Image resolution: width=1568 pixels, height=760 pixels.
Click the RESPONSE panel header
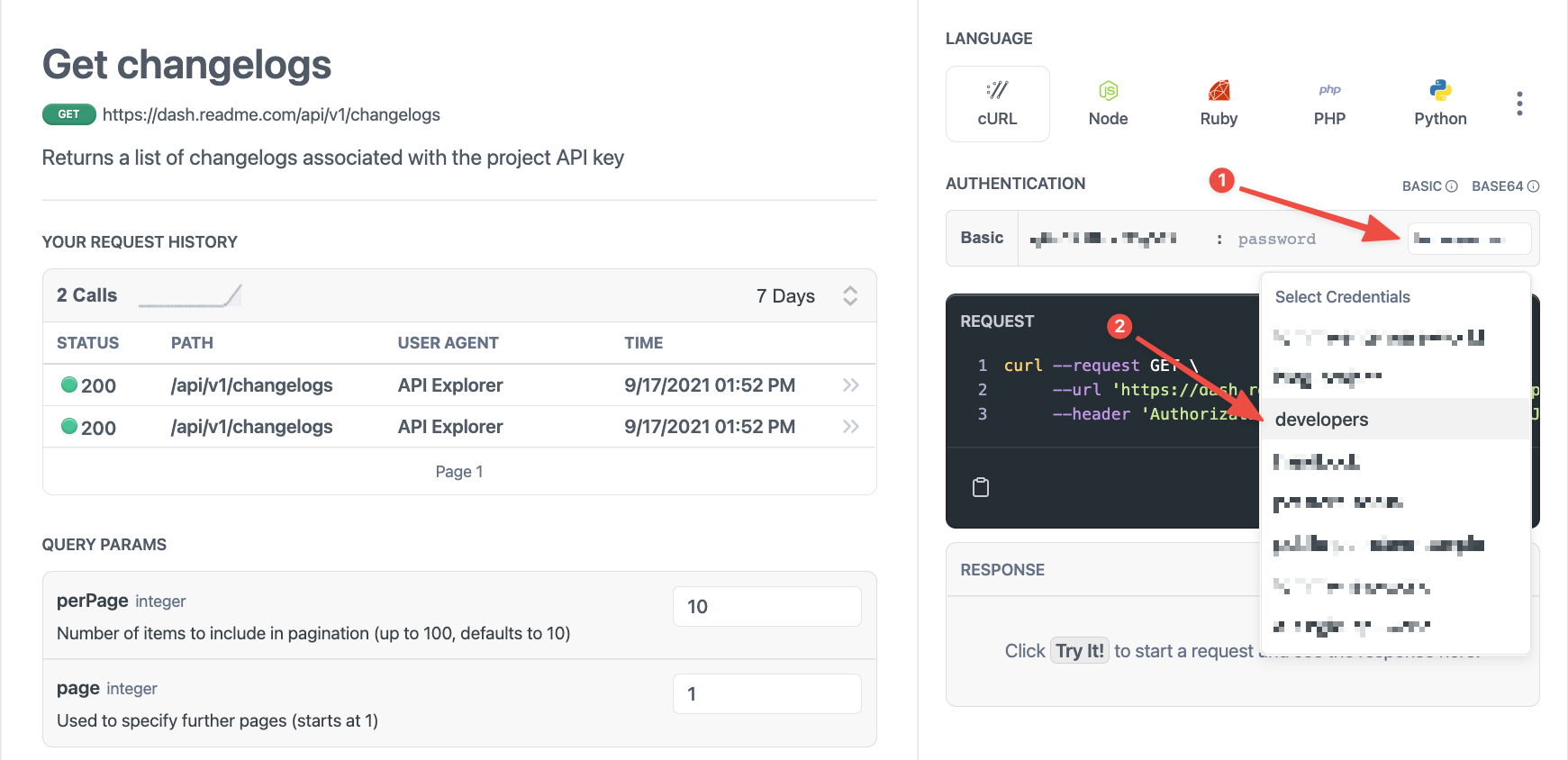(x=1002, y=570)
